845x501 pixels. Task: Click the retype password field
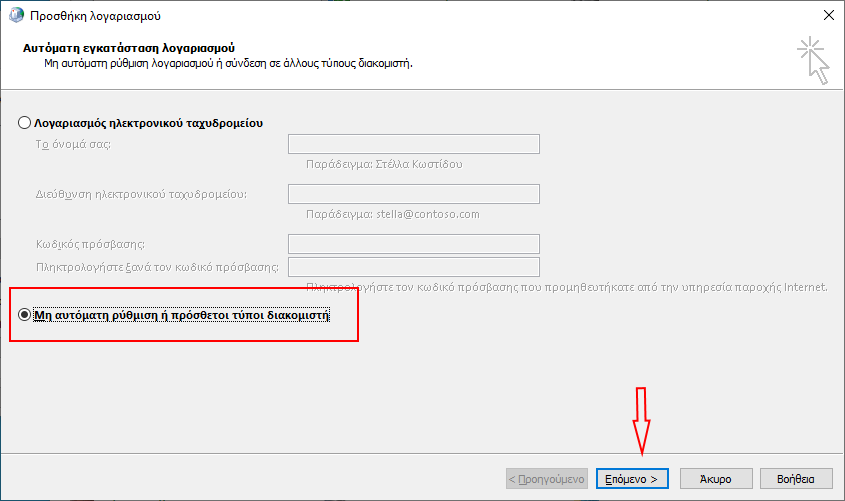point(414,267)
